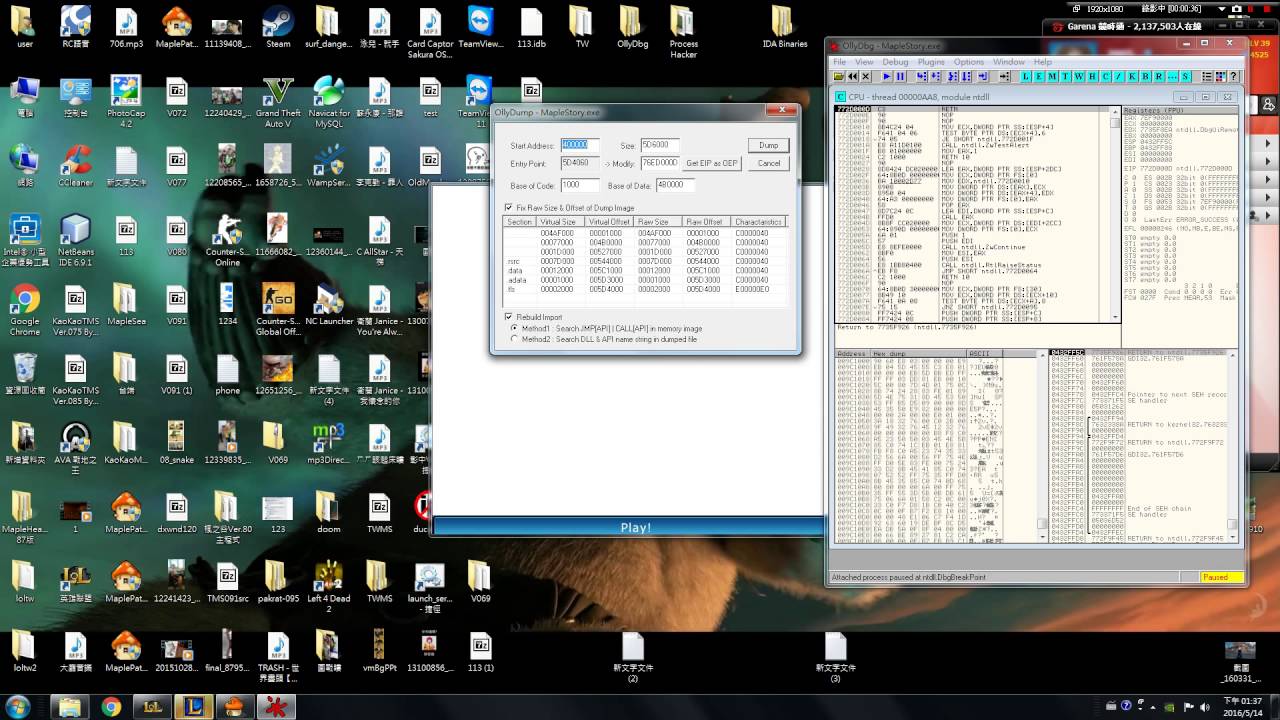Click the Base of Code input field

point(580,185)
